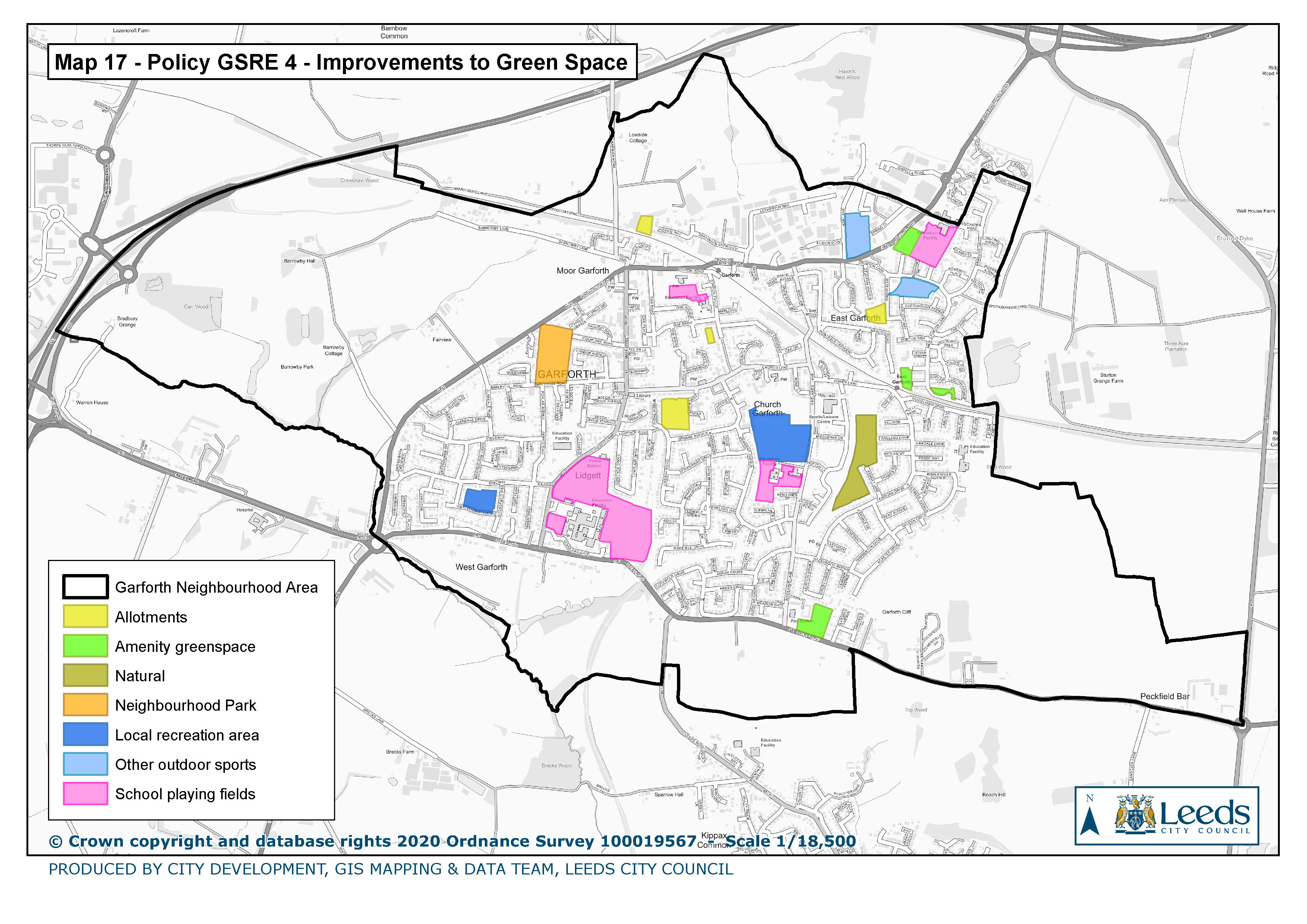Image resolution: width=1307 pixels, height=924 pixels.
Task: Click the School playing fields pink swatch
Action: [85, 794]
